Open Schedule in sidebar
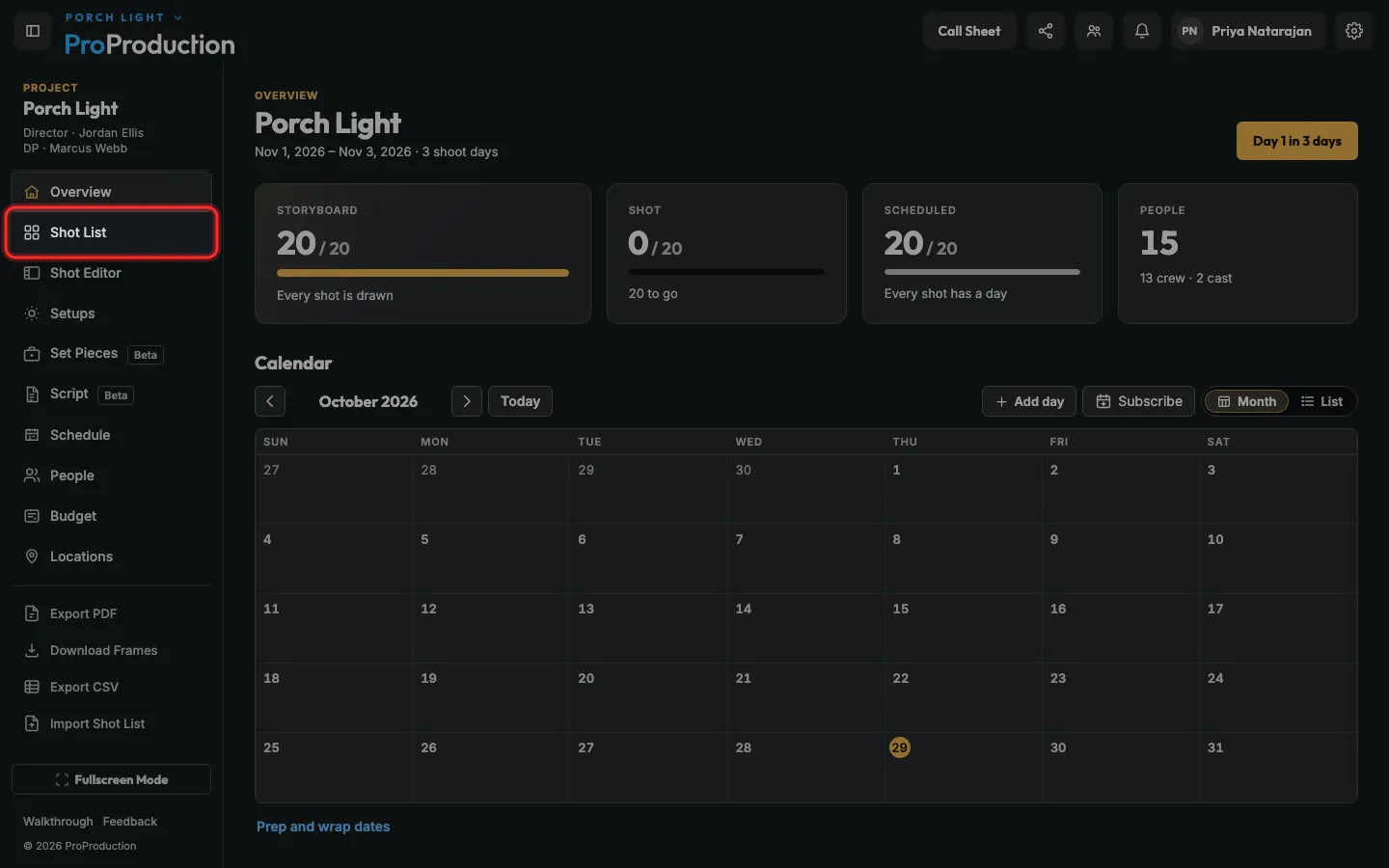This screenshot has width=1389, height=868. [112, 435]
